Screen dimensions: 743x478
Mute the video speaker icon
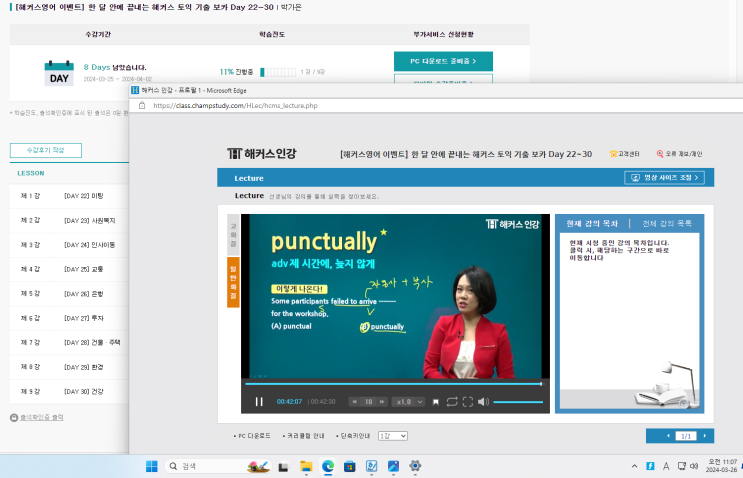coord(483,402)
